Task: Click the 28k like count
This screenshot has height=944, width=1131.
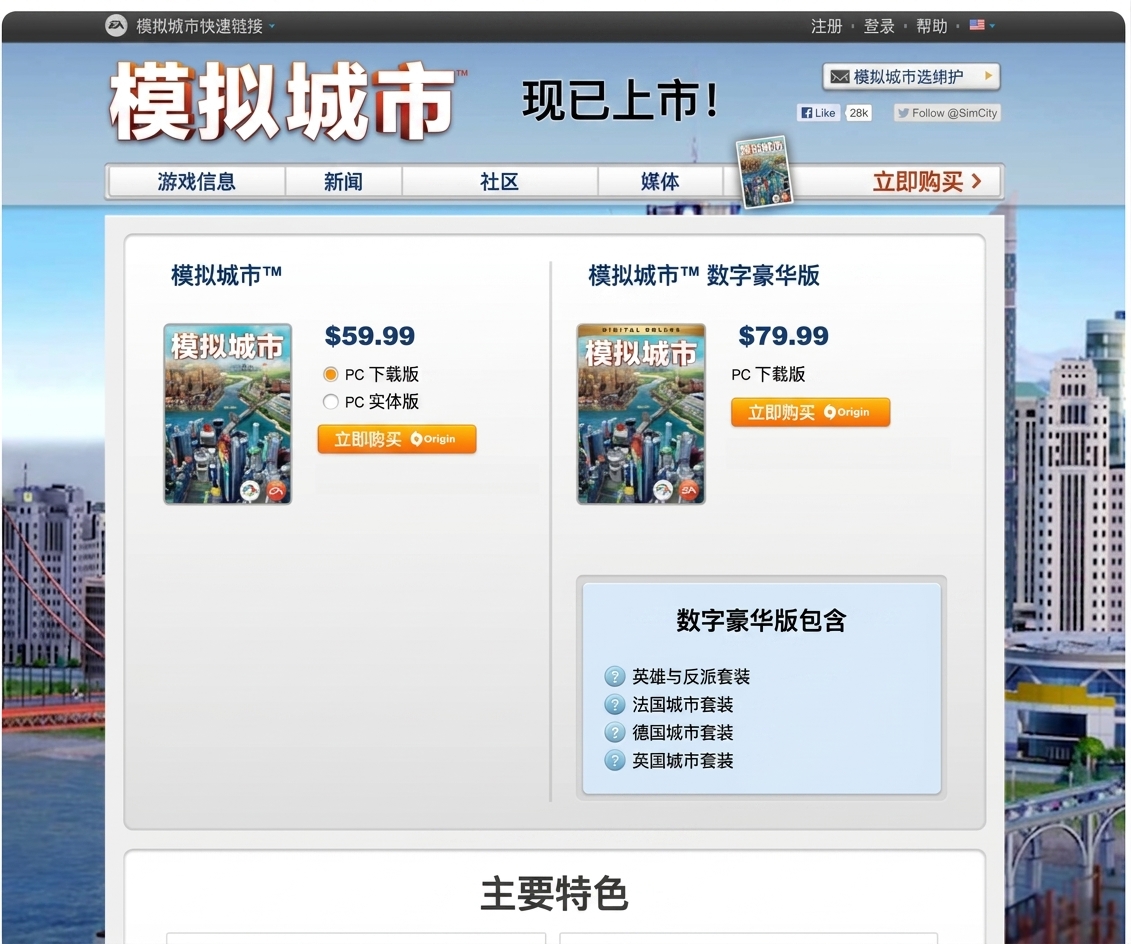Action: (x=858, y=113)
